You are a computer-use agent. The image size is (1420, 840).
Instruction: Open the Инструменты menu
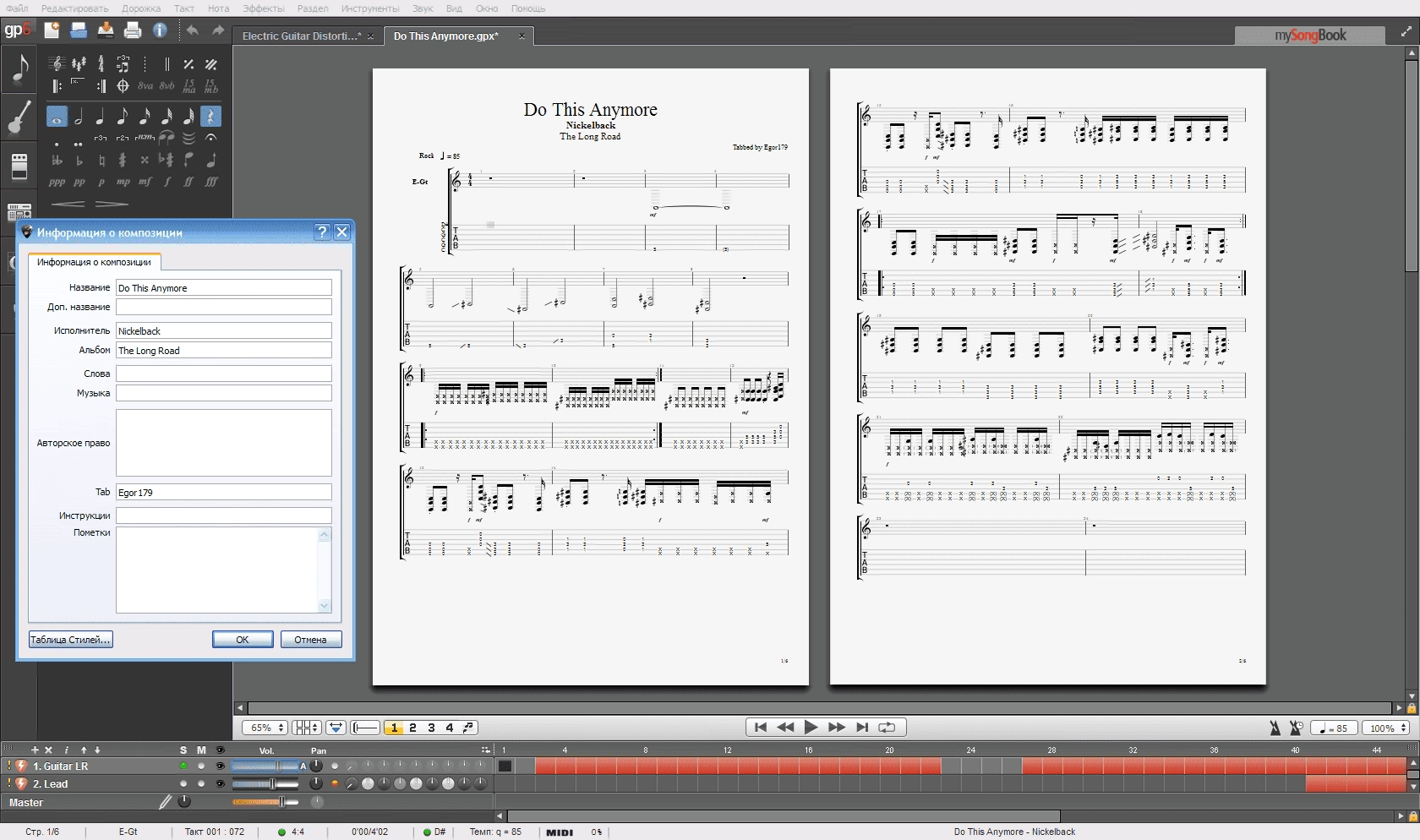coord(370,8)
